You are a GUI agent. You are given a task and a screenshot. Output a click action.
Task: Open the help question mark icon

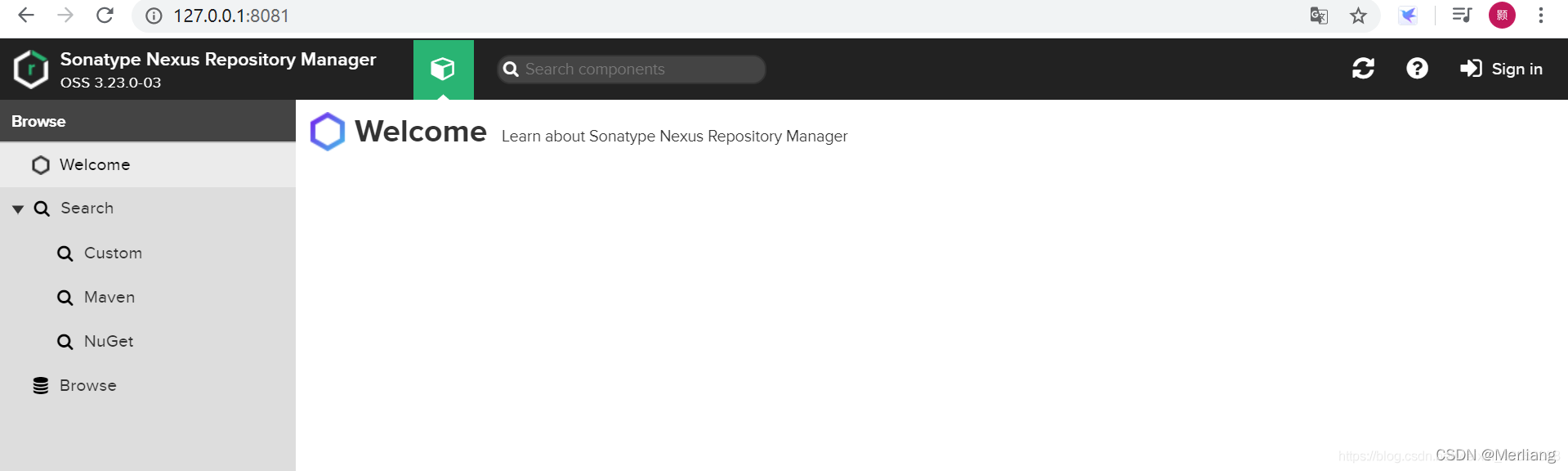coord(1417,69)
